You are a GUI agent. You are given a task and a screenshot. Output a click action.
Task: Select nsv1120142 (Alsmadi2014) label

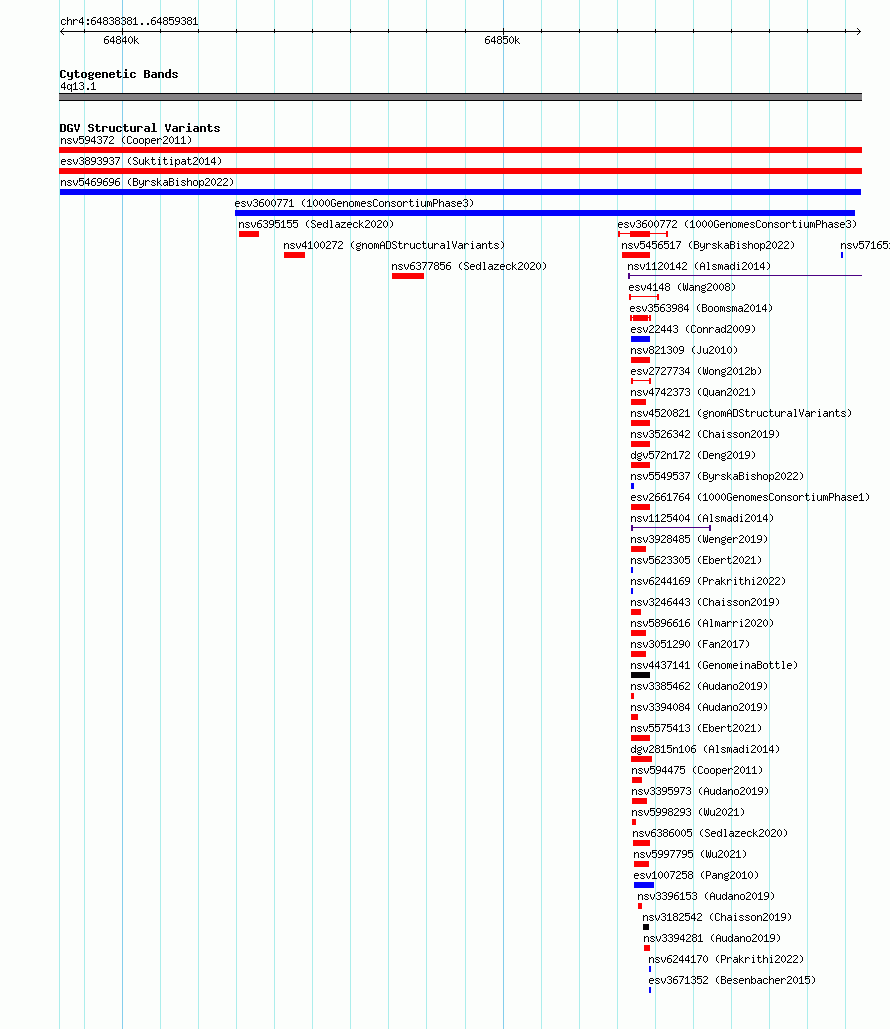pos(699,266)
